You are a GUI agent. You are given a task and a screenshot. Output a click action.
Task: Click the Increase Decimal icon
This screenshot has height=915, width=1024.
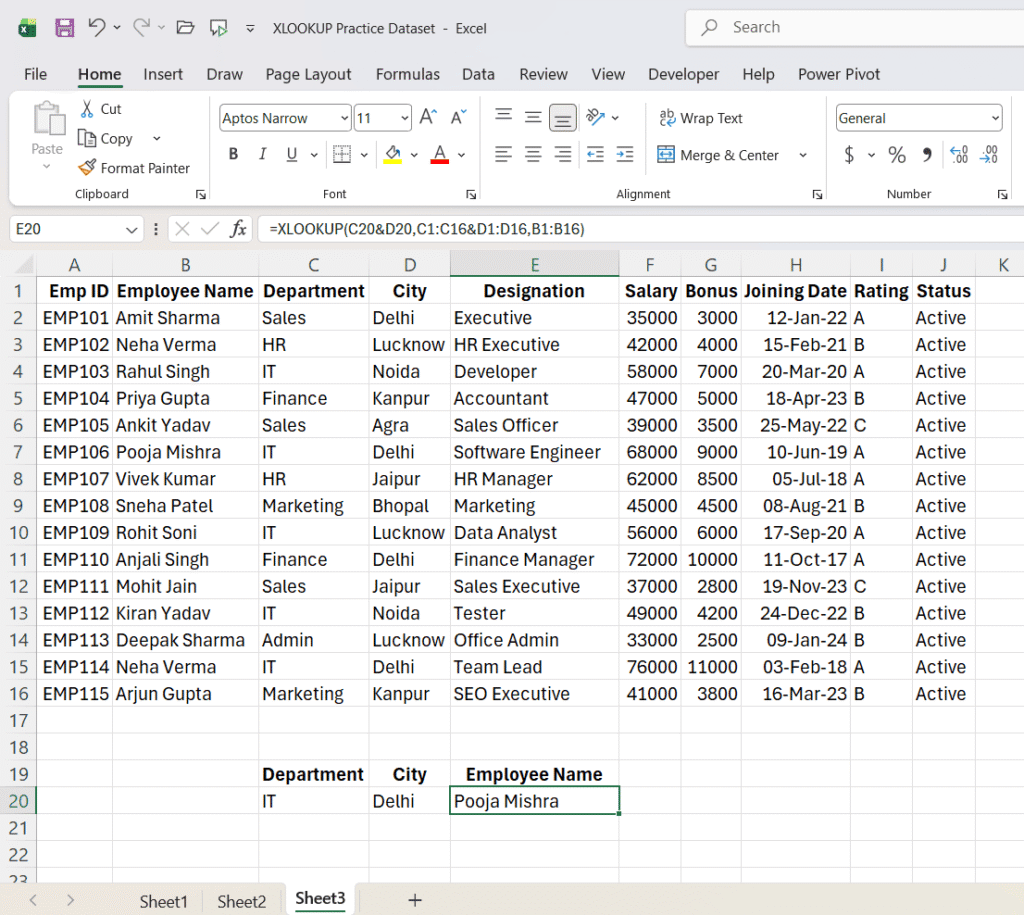pos(959,155)
